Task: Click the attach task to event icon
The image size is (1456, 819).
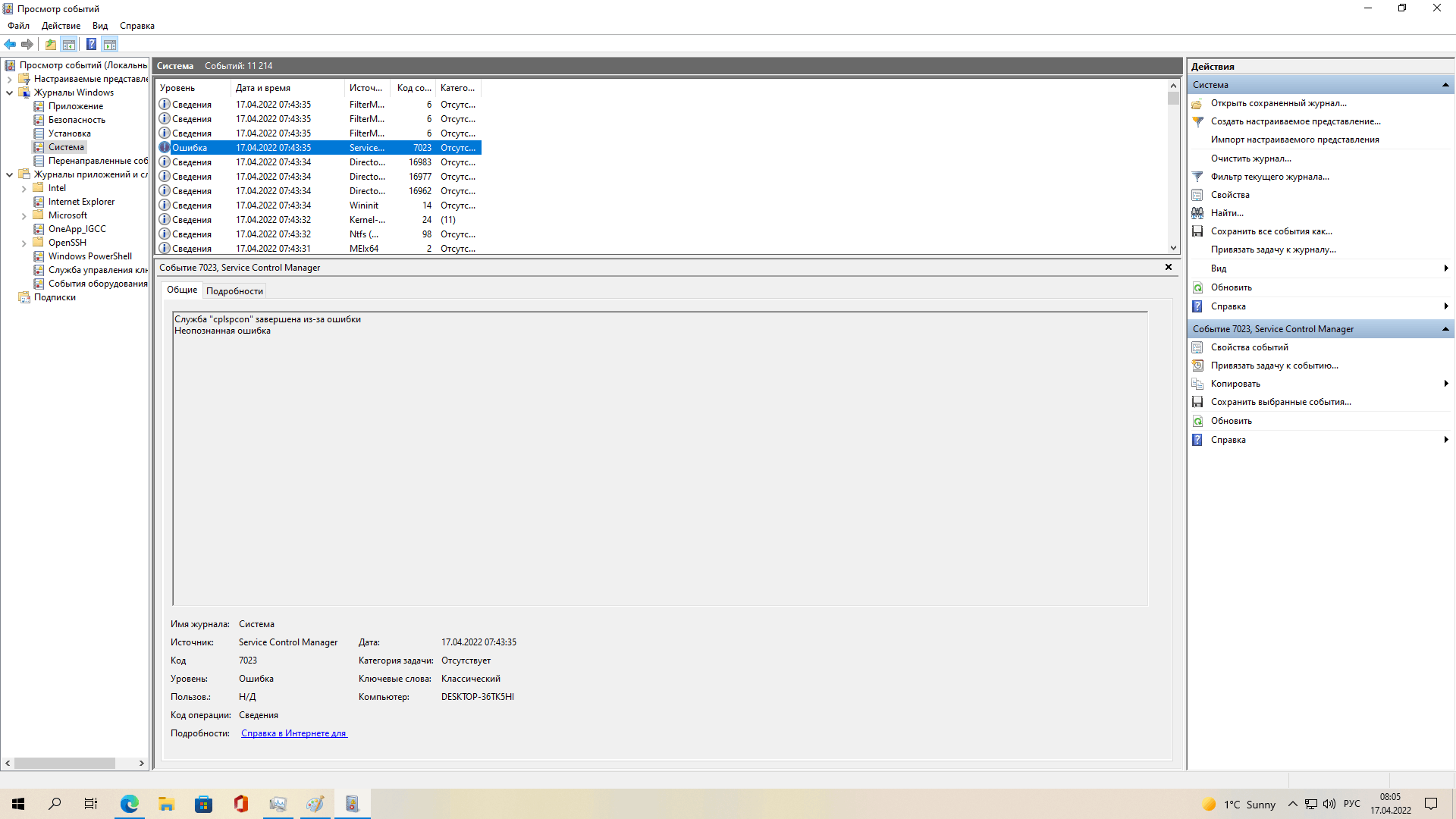Action: pos(1197,366)
